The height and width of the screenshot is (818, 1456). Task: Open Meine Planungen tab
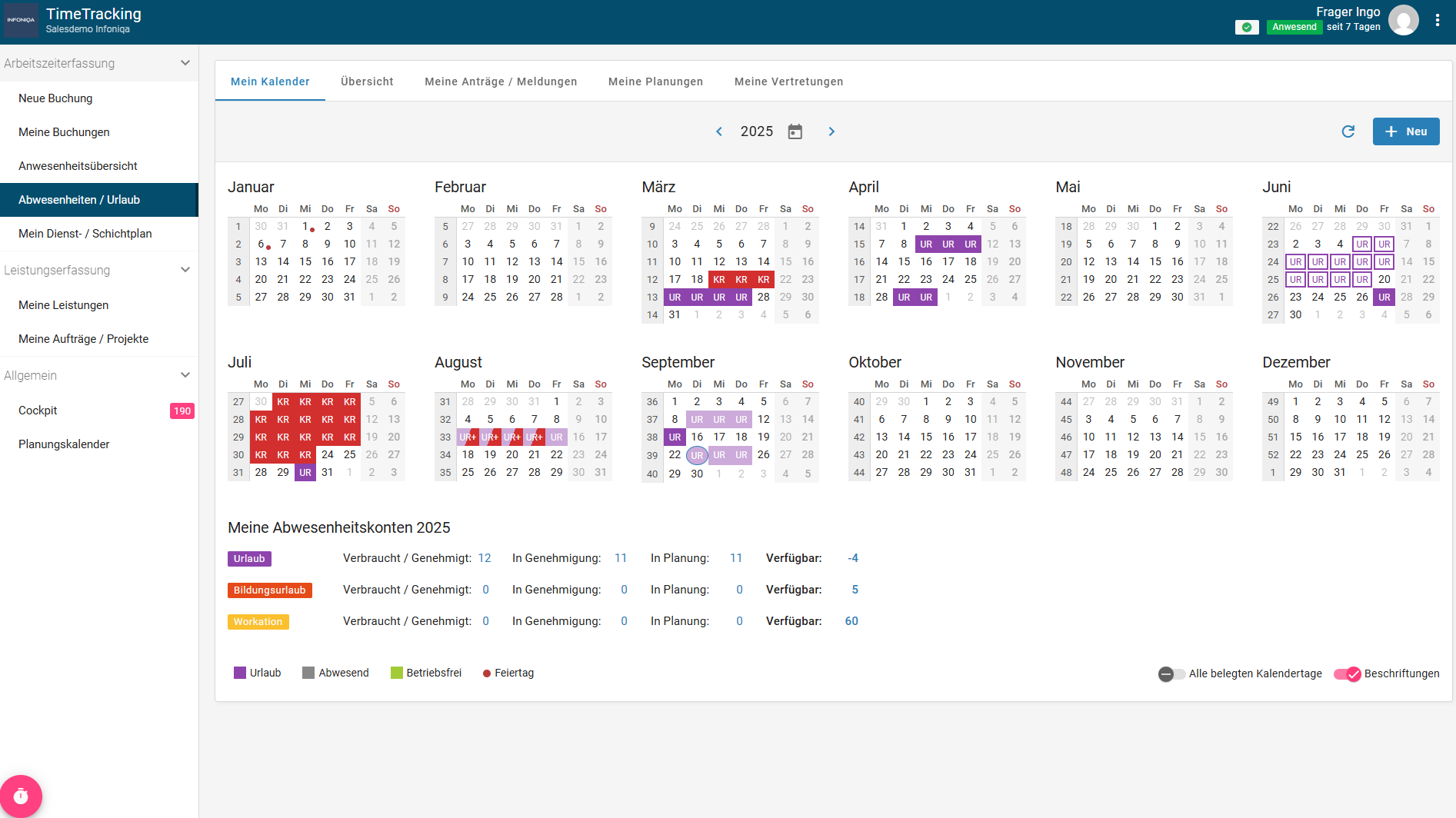click(655, 81)
